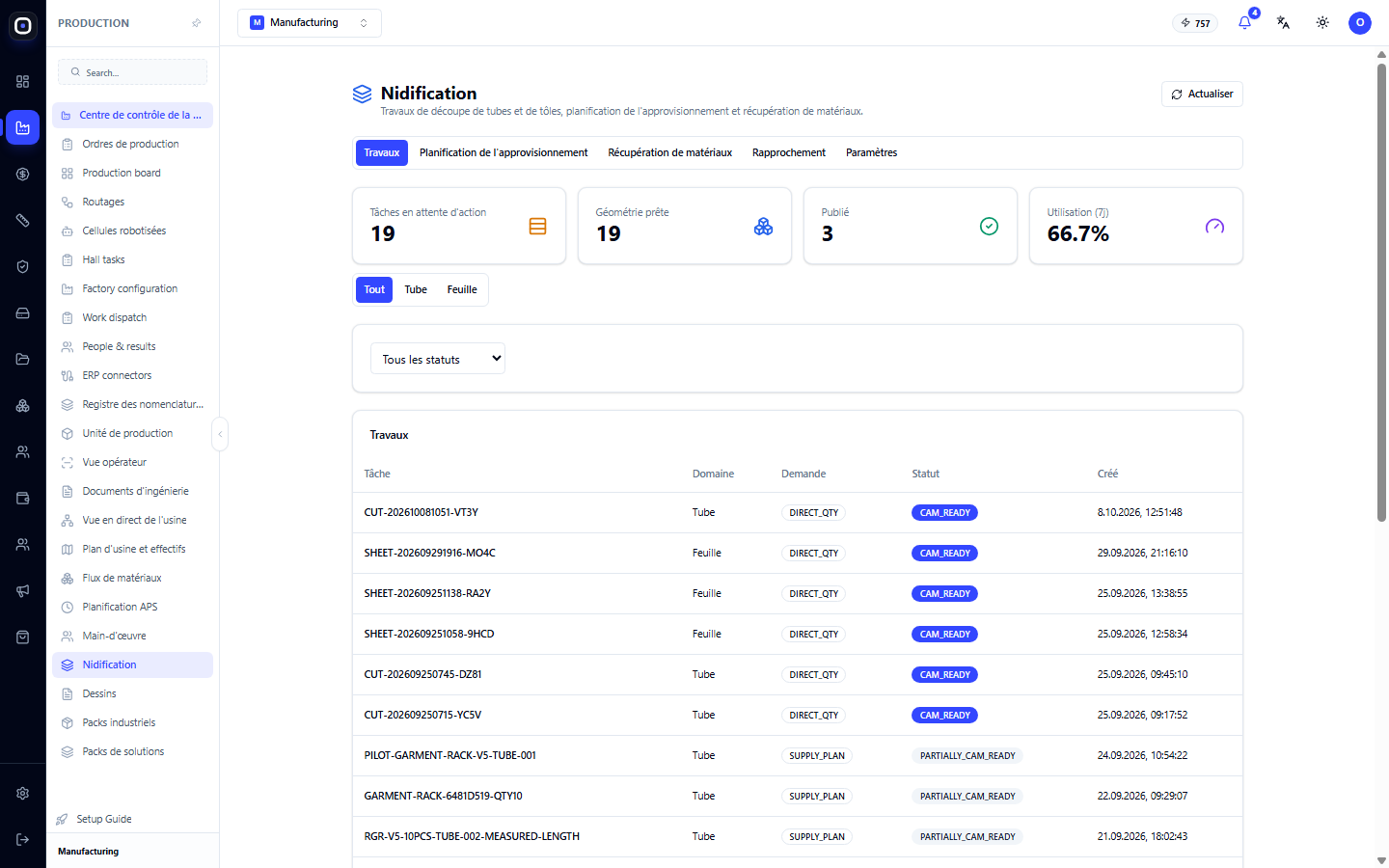Screen dimensions: 1389x868
Task: Open the shield icon in left rail
Action: pyautogui.click(x=23, y=267)
